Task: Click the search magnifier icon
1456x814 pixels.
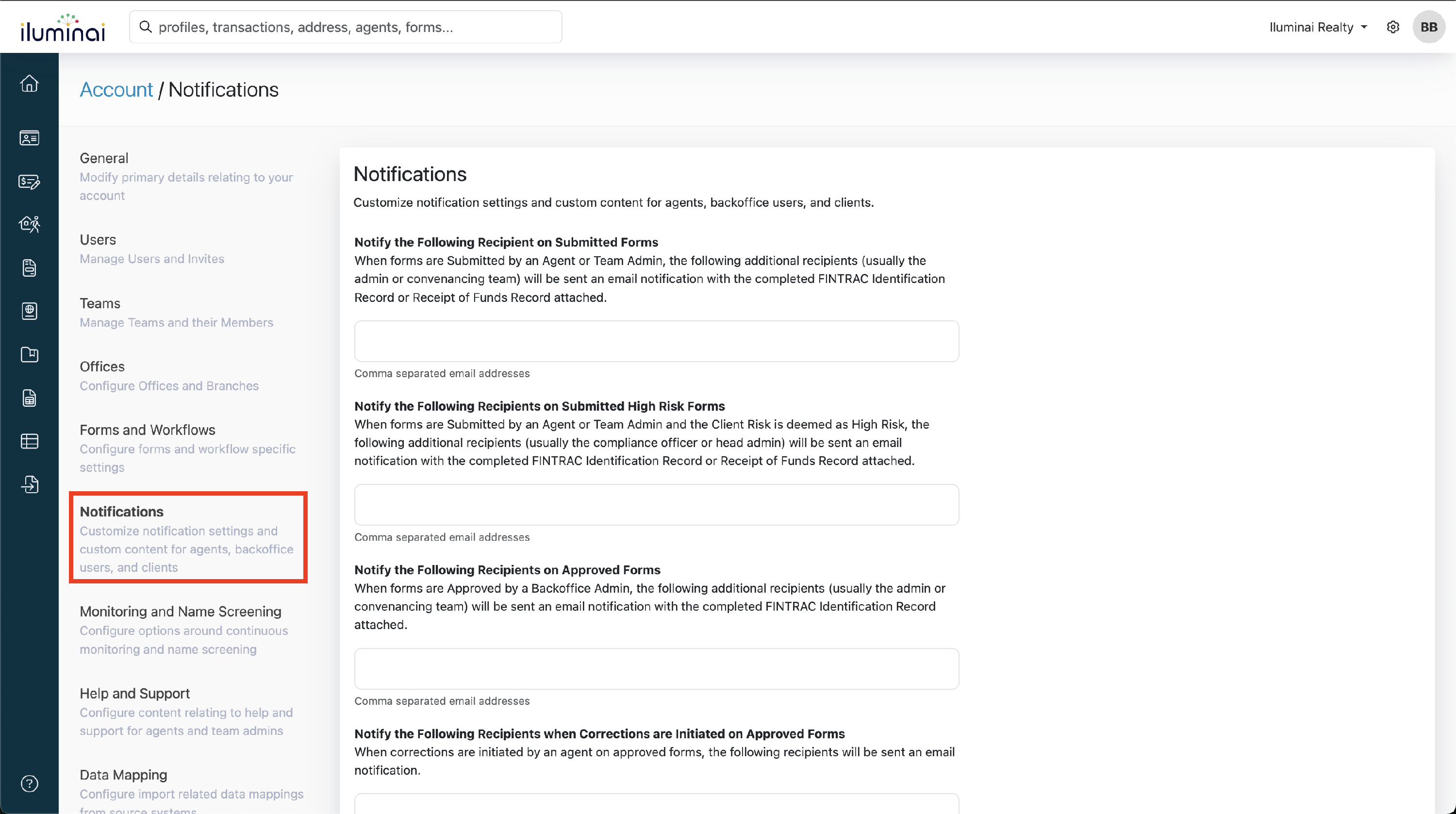Action: tap(146, 27)
